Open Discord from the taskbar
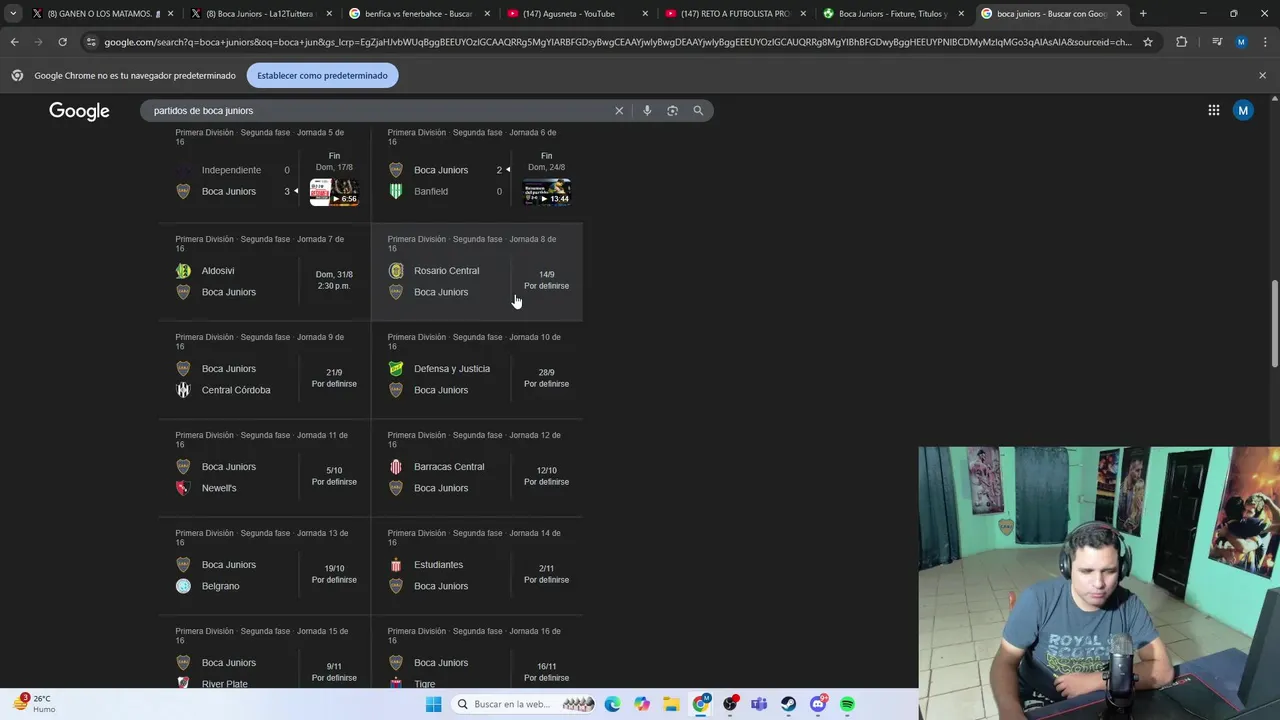 (818, 704)
